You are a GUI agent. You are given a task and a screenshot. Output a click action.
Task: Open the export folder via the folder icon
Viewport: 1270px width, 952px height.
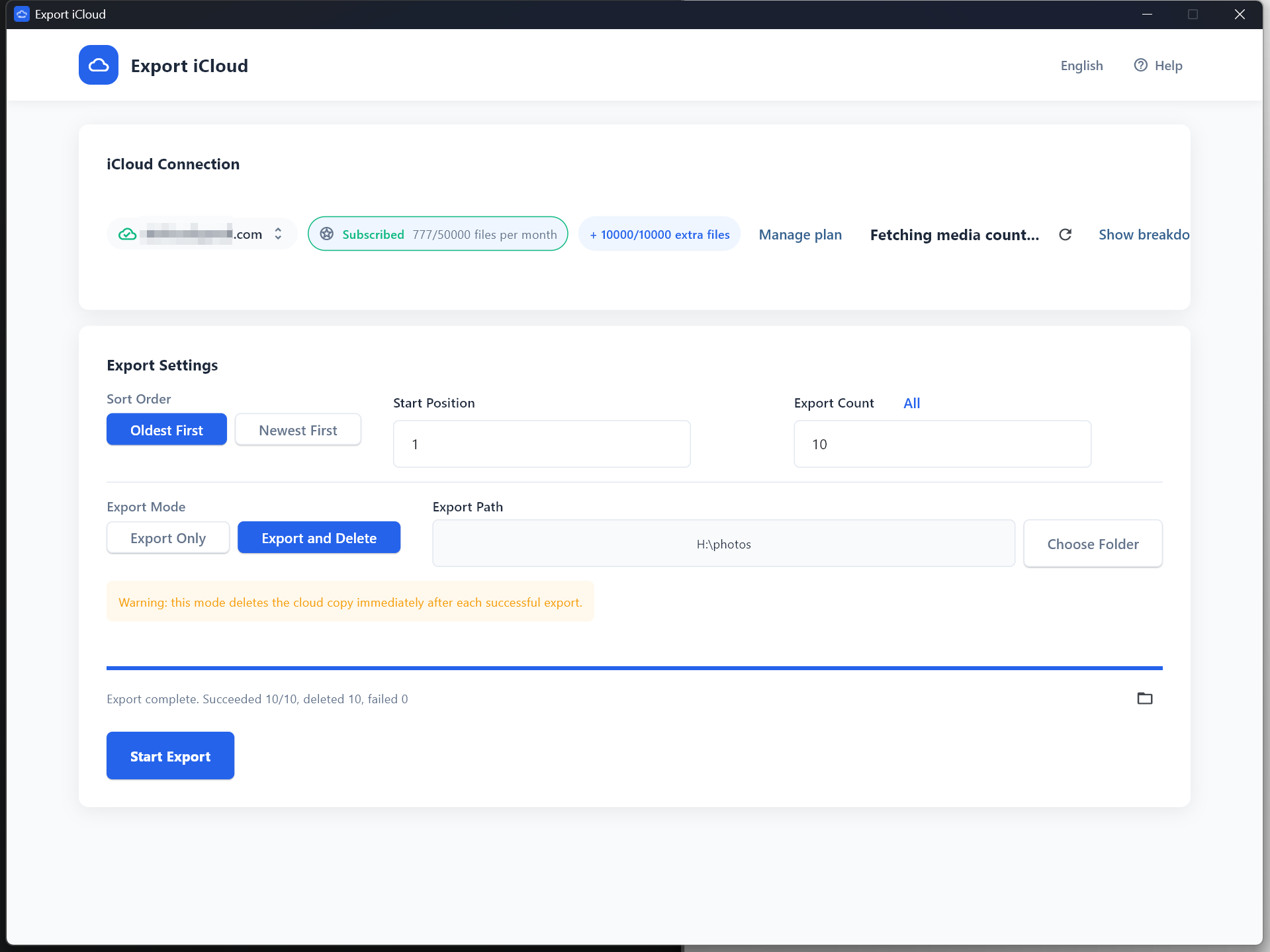pyautogui.click(x=1145, y=698)
